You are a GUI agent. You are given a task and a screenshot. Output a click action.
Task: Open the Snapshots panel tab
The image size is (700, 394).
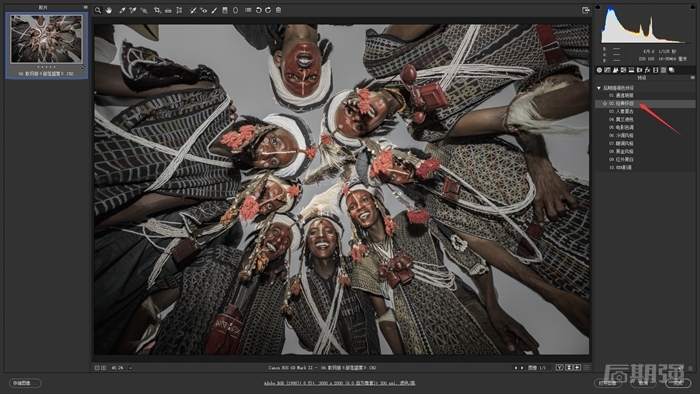click(671, 70)
